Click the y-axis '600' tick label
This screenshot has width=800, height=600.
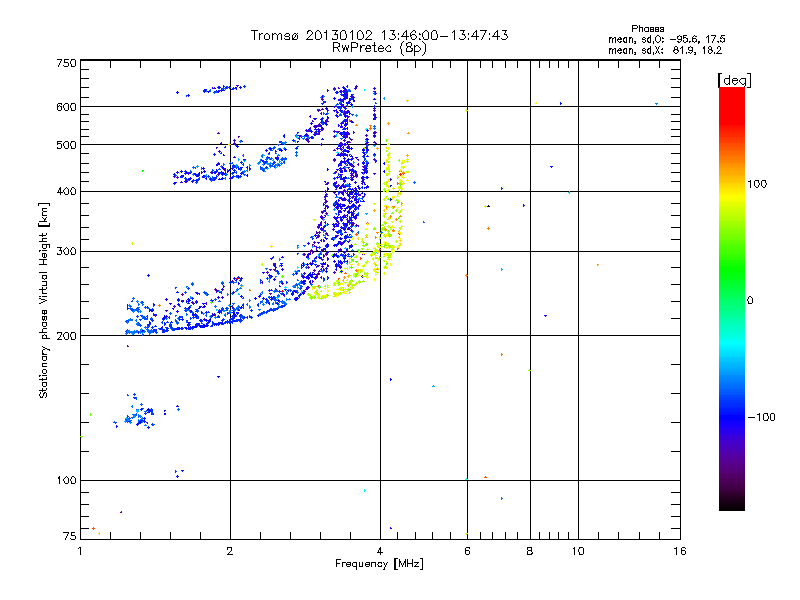point(66,107)
